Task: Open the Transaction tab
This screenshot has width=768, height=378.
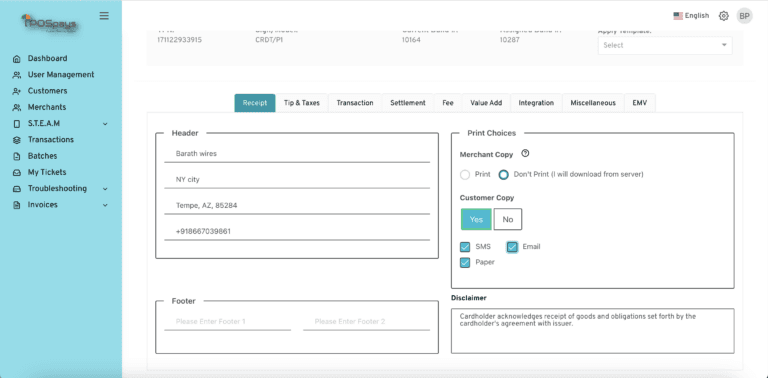Action: [x=355, y=103]
